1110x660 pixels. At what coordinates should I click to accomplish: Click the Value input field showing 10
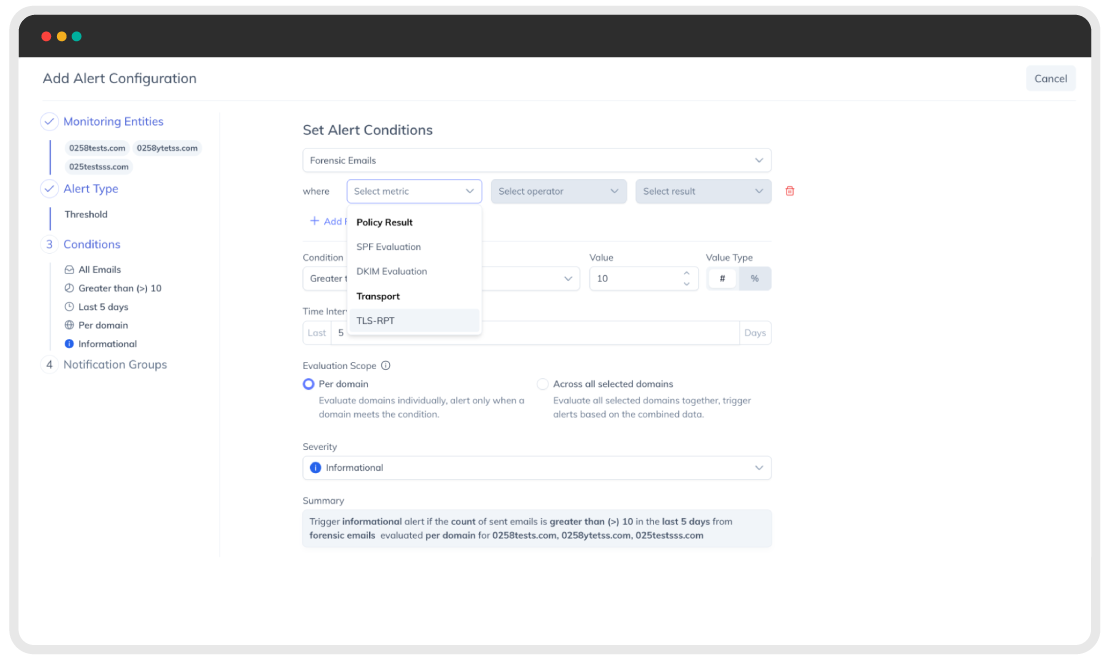(x=643, y=278)
